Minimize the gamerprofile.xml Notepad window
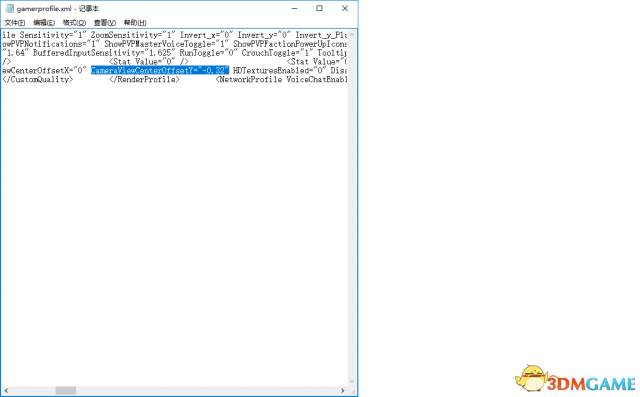The image size is (640, 397). (294, 8)
